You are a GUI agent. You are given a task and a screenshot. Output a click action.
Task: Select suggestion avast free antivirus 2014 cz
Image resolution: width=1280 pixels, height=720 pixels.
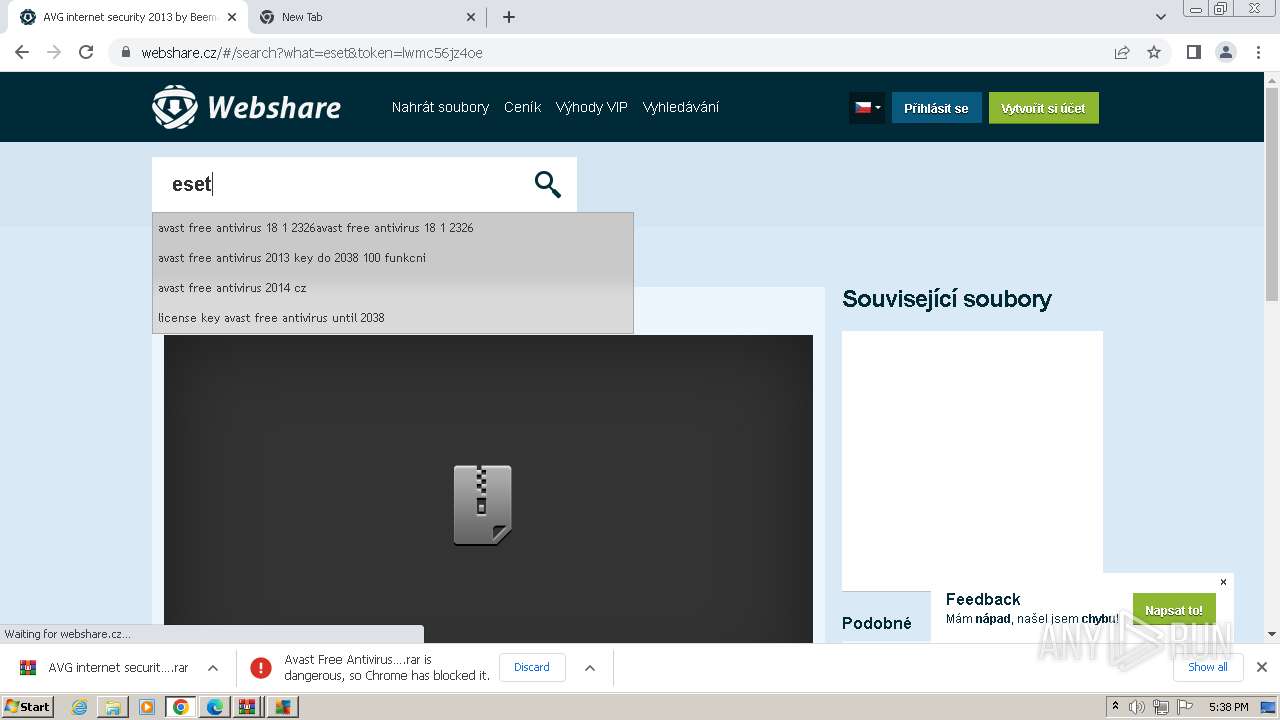pyautogui.click(x=392, y=288)
